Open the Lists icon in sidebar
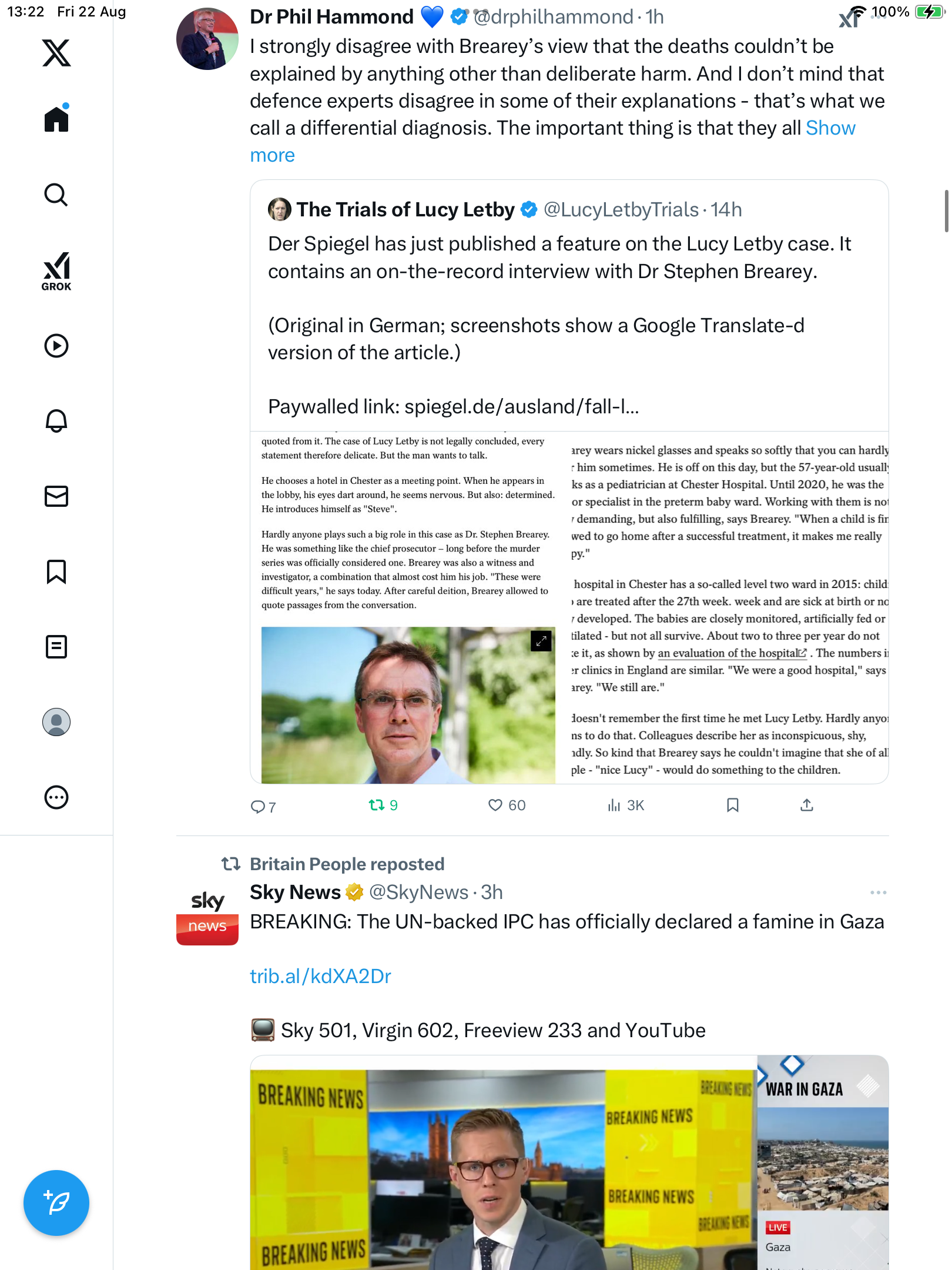This screenshot has width=952, height=1270. click(56, 647)
